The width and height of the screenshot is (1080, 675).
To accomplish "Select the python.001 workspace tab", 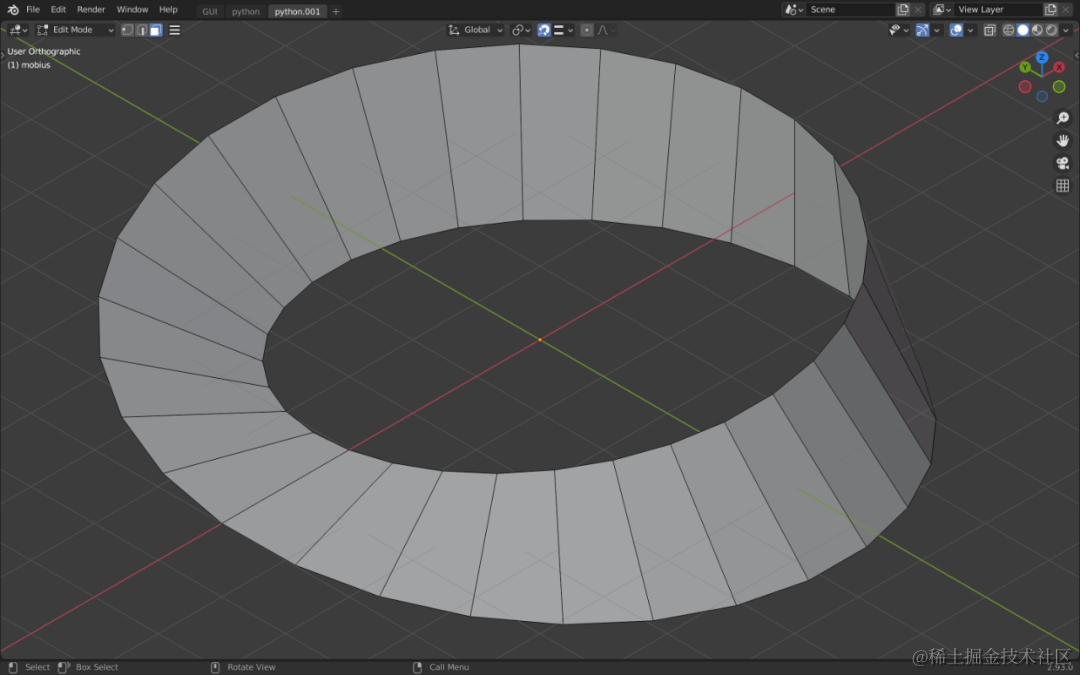I will pos(298,11).
